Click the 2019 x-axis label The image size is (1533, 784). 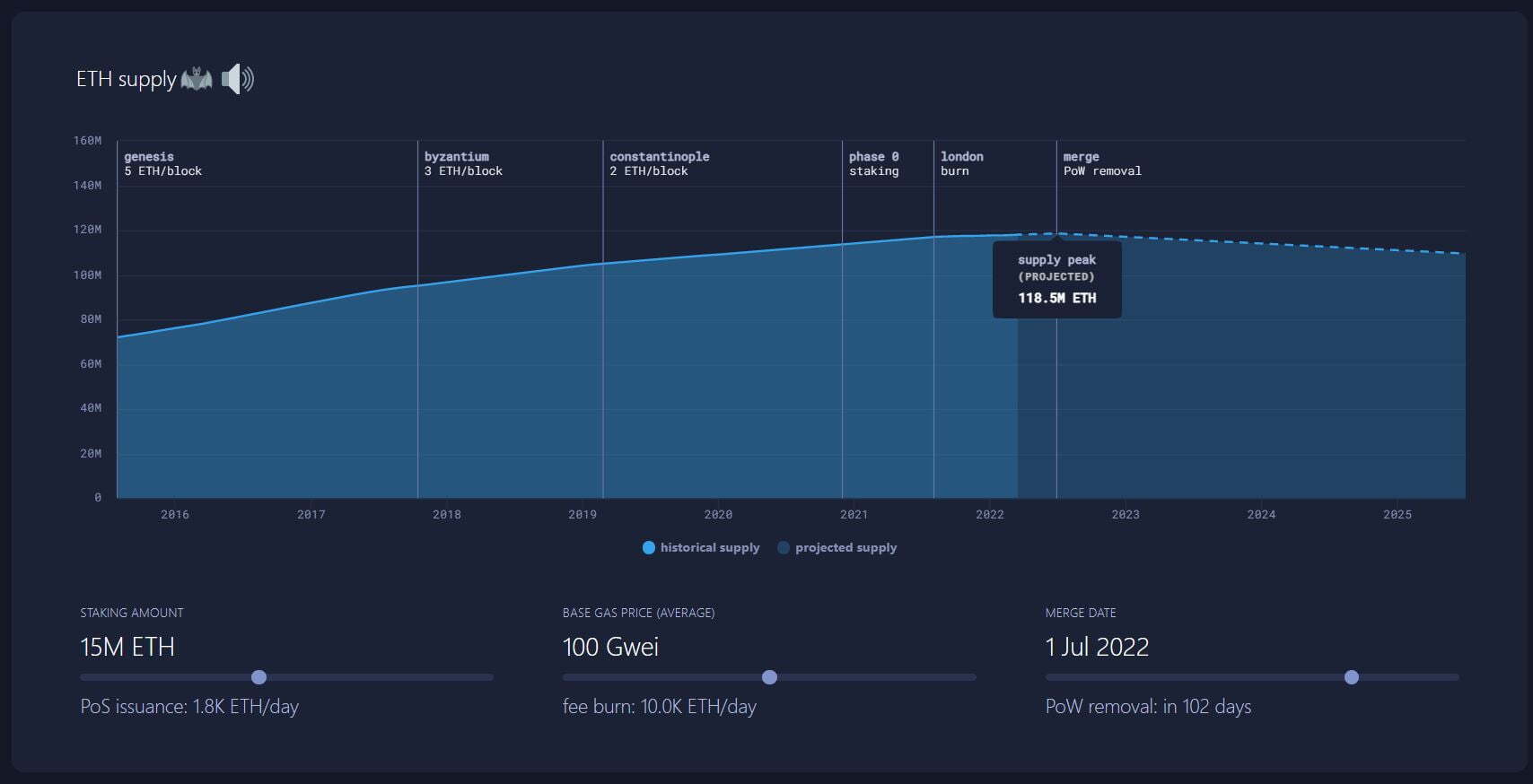click(583, 515)
